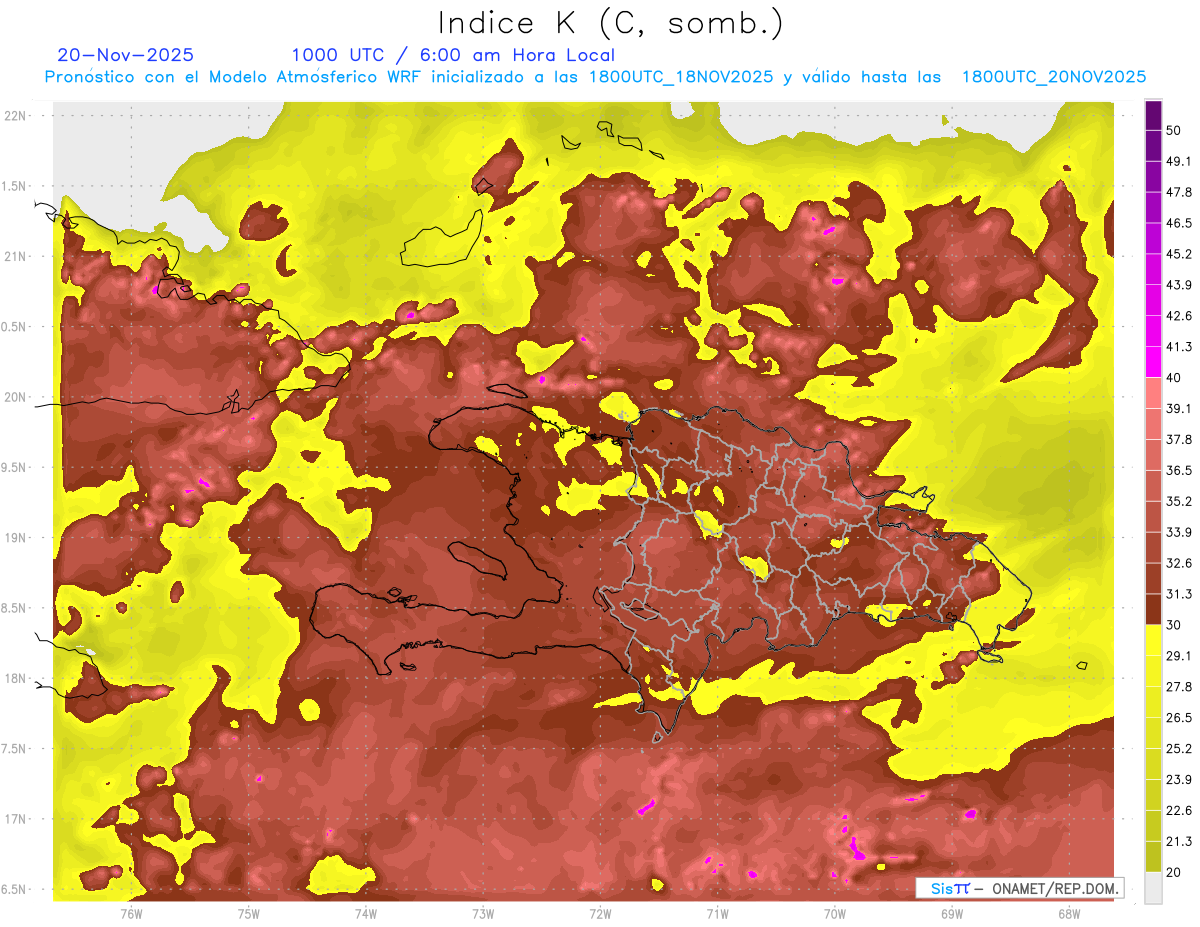This screenshot has height=927, width=1200.
Task: Click the legend value "27.8"
Action: click(x=1179, y=686)
